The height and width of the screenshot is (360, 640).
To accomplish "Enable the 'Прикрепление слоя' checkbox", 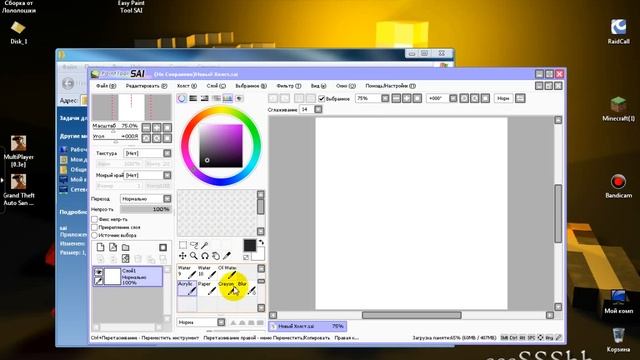I will (94, 227).
